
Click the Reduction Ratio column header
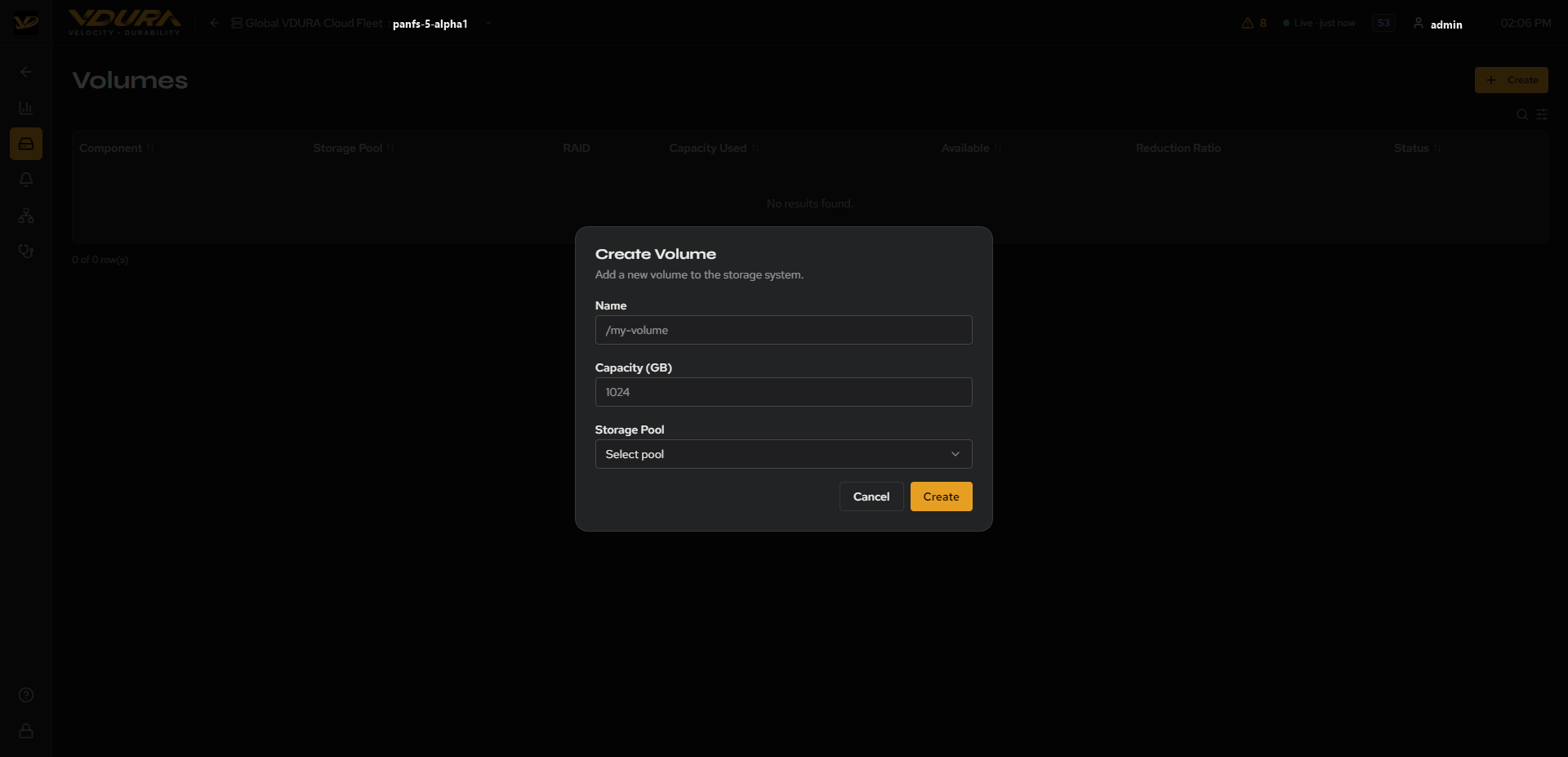(x=1178, y=148)
